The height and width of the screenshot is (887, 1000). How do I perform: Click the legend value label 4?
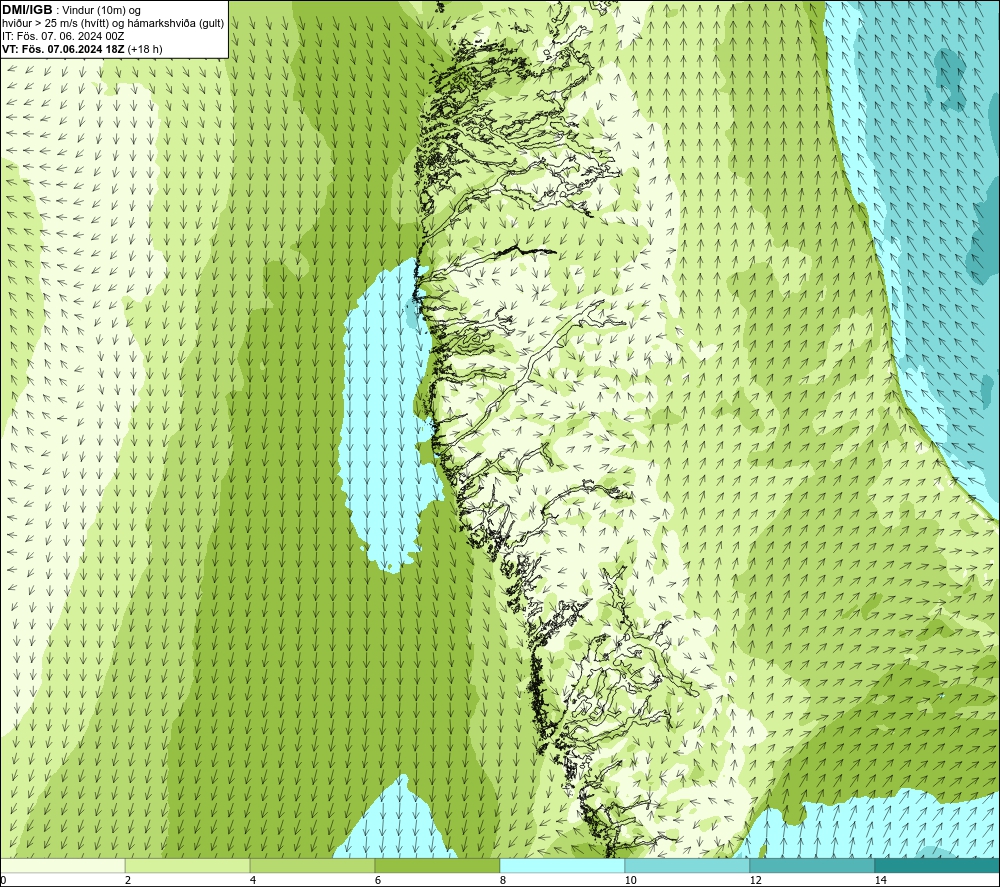pos(253,881)
